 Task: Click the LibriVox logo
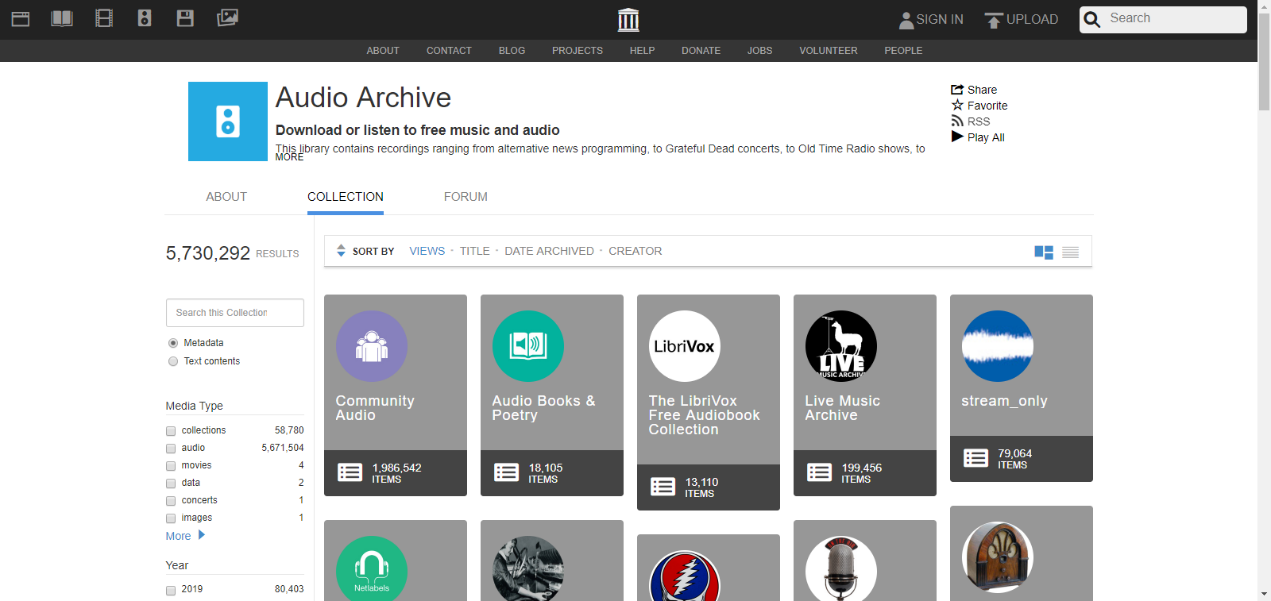coord(684,346)
